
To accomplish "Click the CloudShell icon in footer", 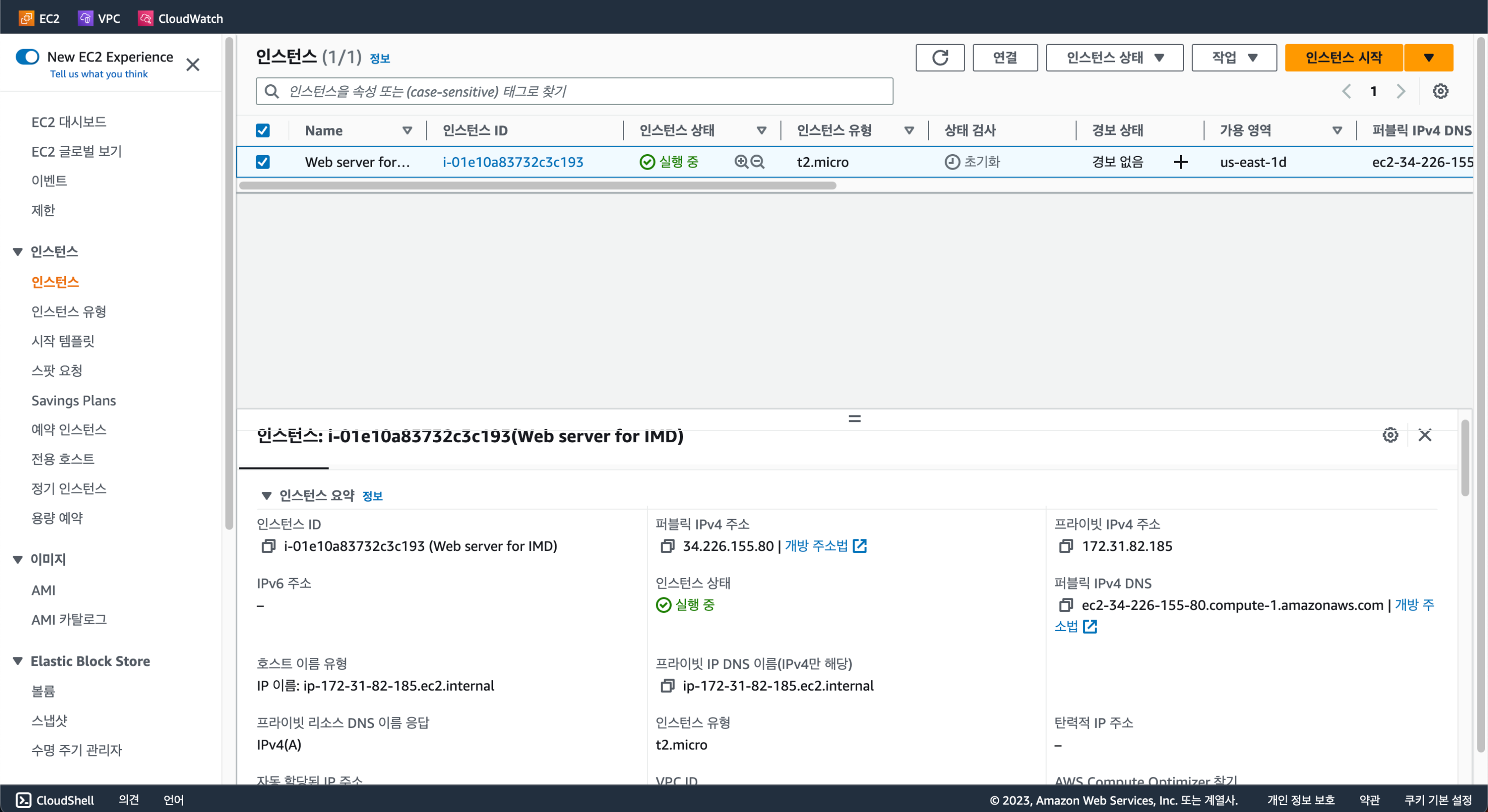I will pyautogui.click(x=23, y=800).
